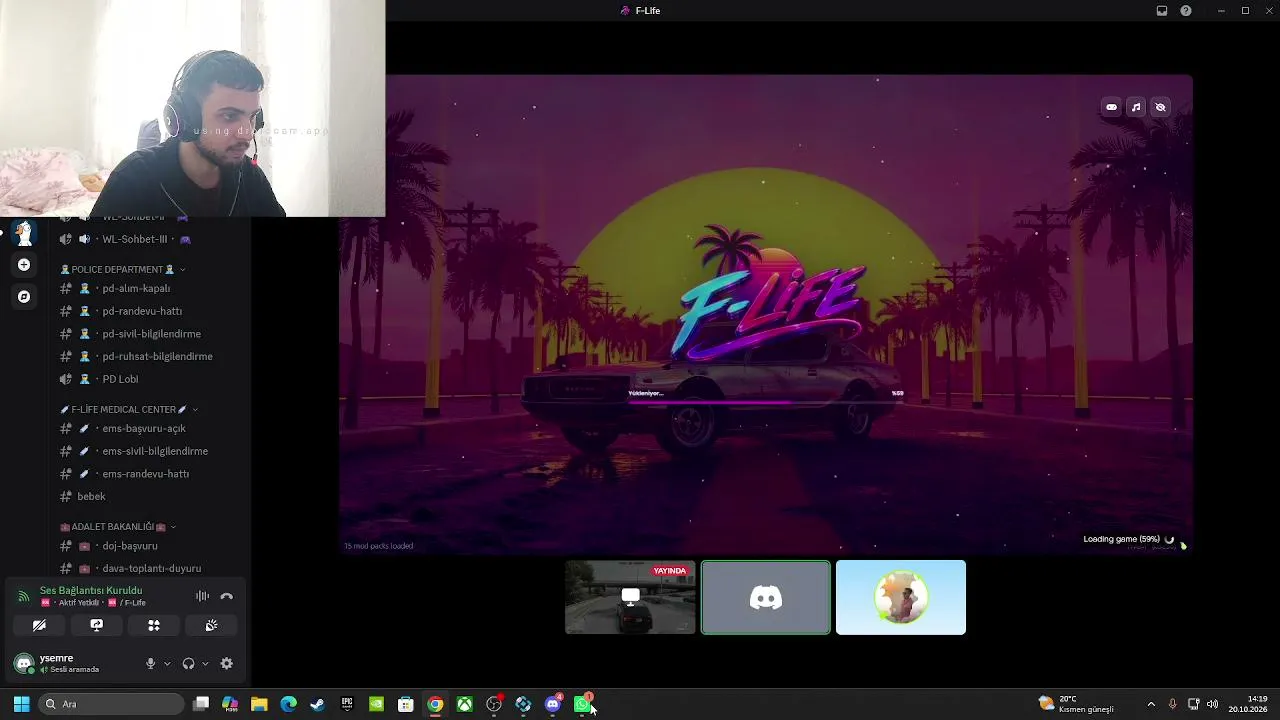Click Ses Bağlantısı Kuruldu connection status

(91, 590)
